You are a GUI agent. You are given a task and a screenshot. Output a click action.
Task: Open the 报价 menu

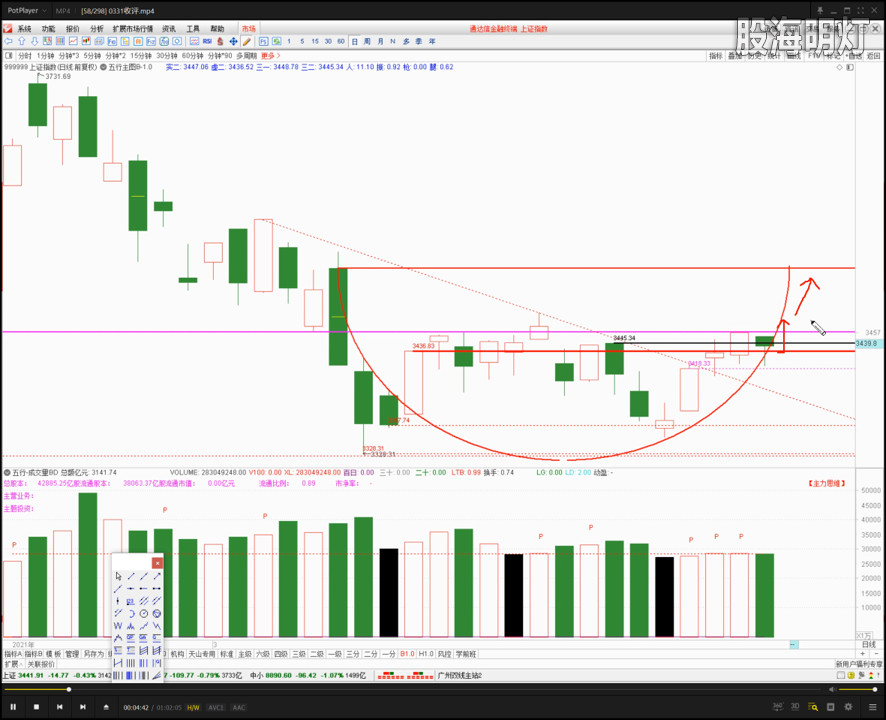click(73, 29)
